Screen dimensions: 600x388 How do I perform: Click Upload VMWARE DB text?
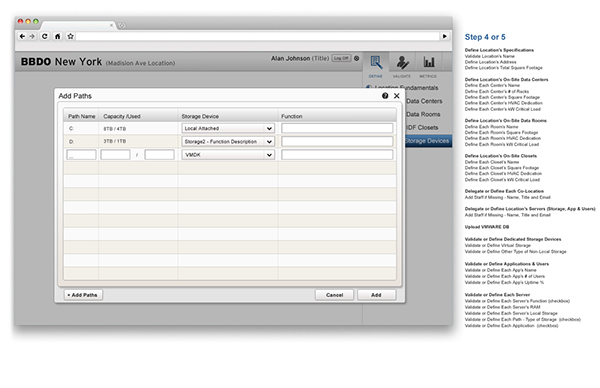[x=487, y=227]
